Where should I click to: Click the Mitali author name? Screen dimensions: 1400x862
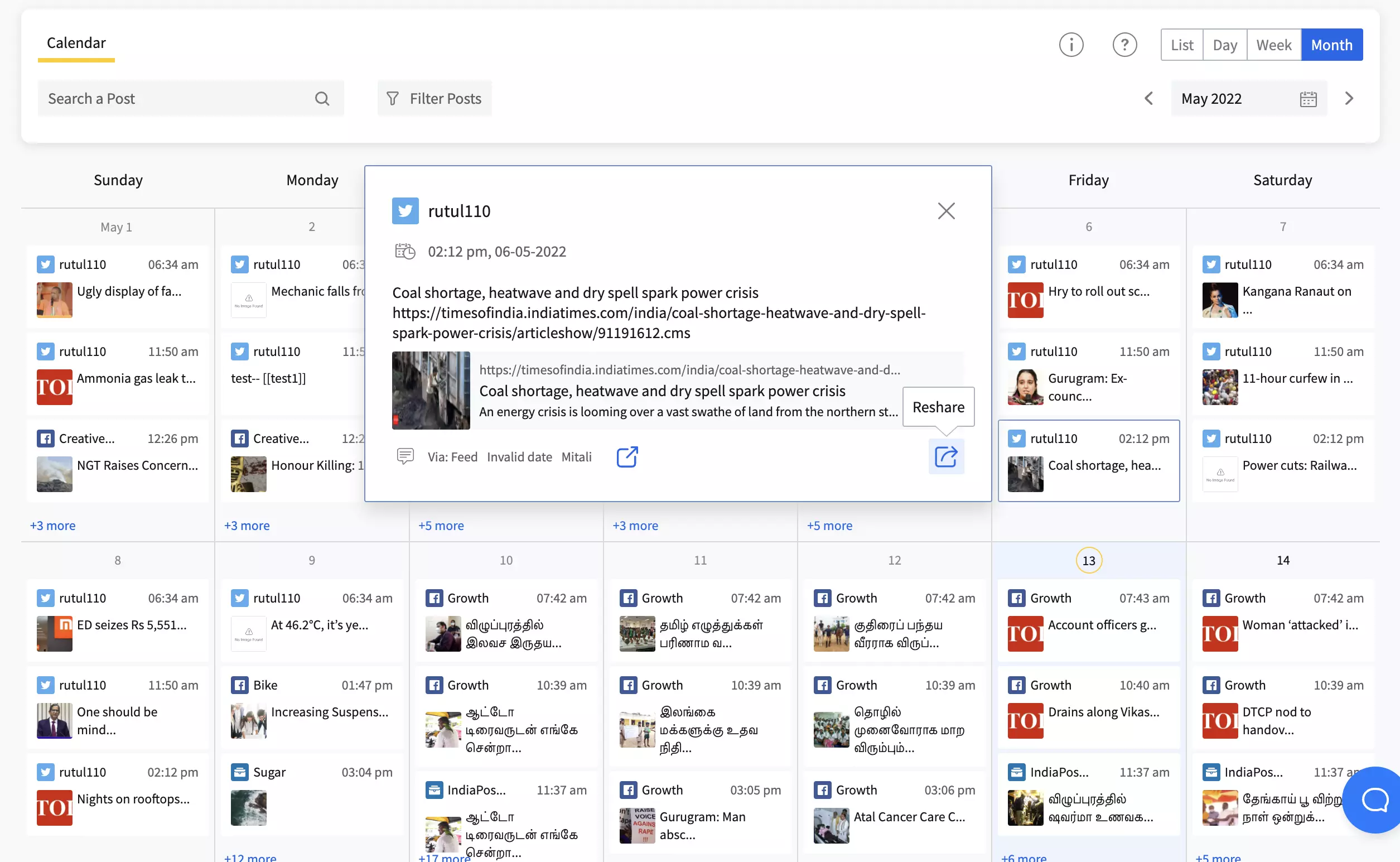[x=576, y=456]
